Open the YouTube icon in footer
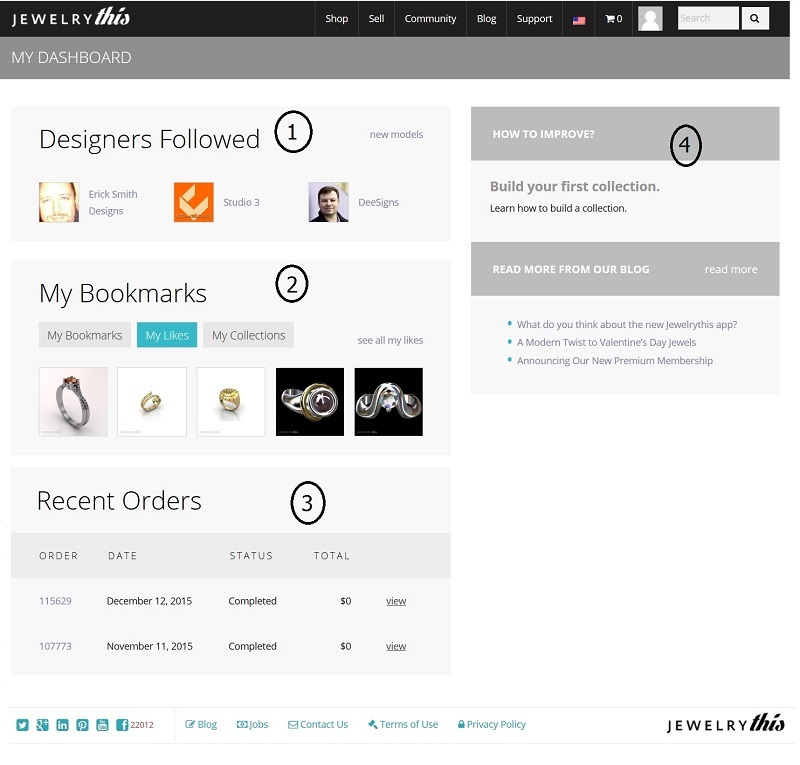This screenshot has width=800, height=765. (x=102, y=725)
